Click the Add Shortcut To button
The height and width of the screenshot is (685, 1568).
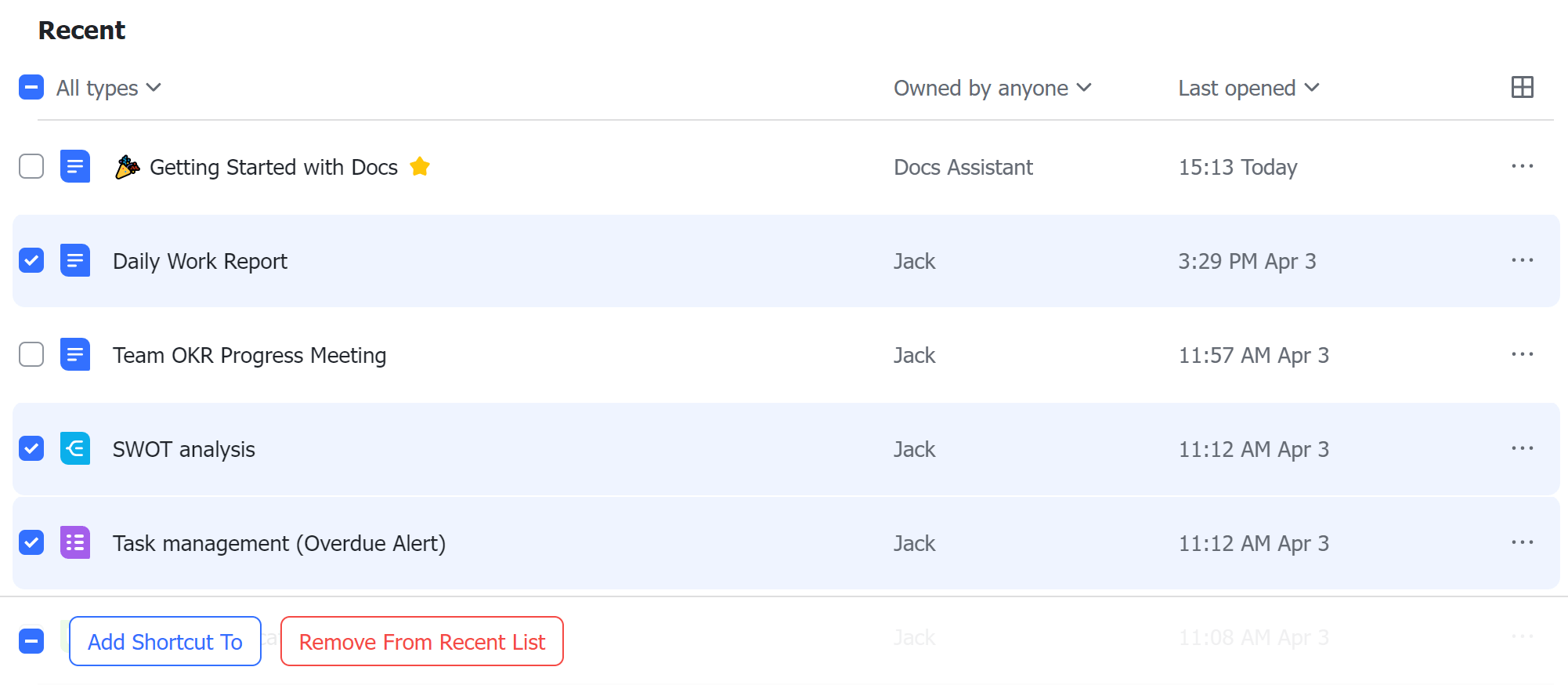(x=164, y=641)
